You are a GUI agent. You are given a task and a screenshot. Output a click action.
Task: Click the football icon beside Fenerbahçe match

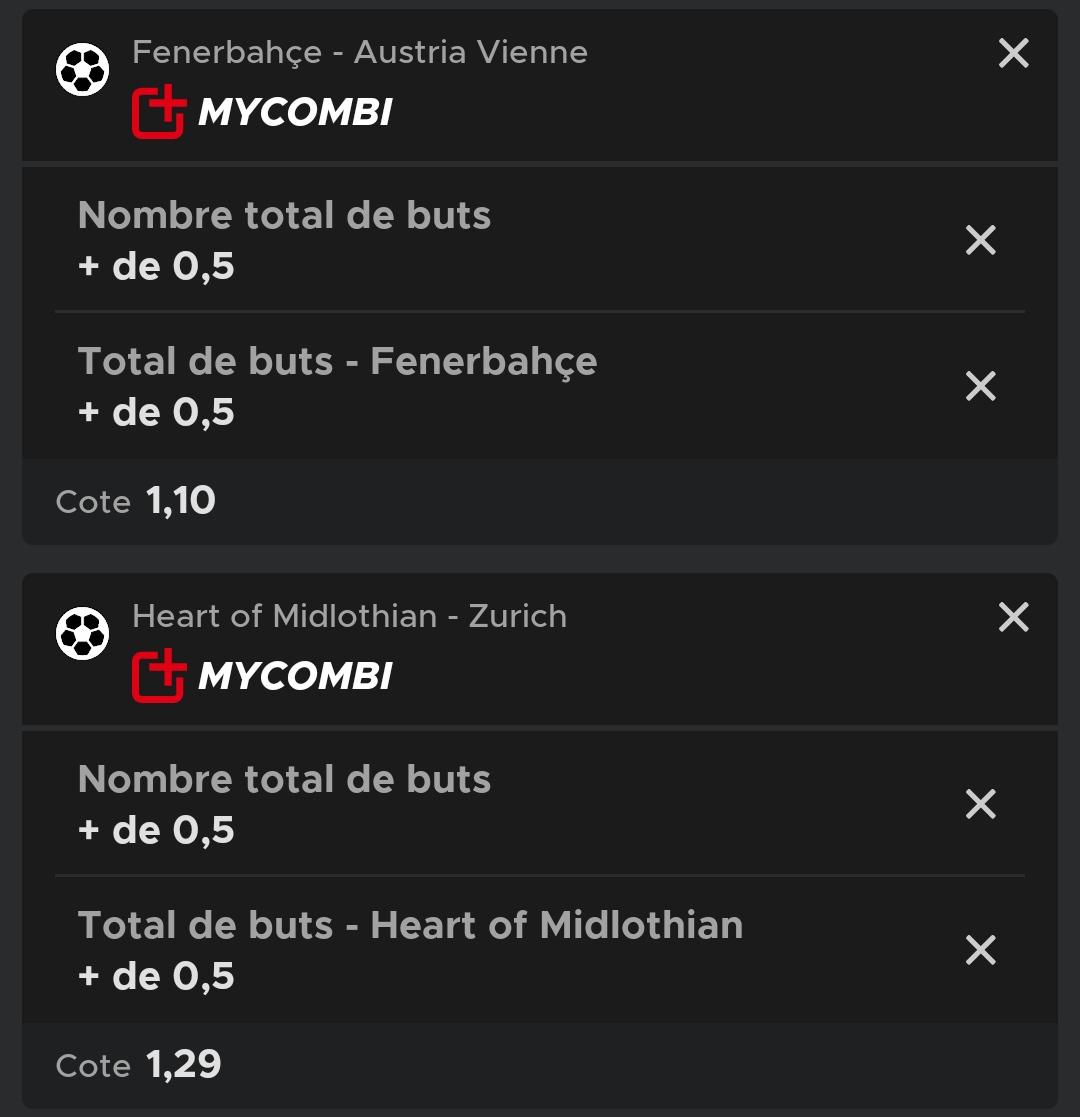pos(83,70)
